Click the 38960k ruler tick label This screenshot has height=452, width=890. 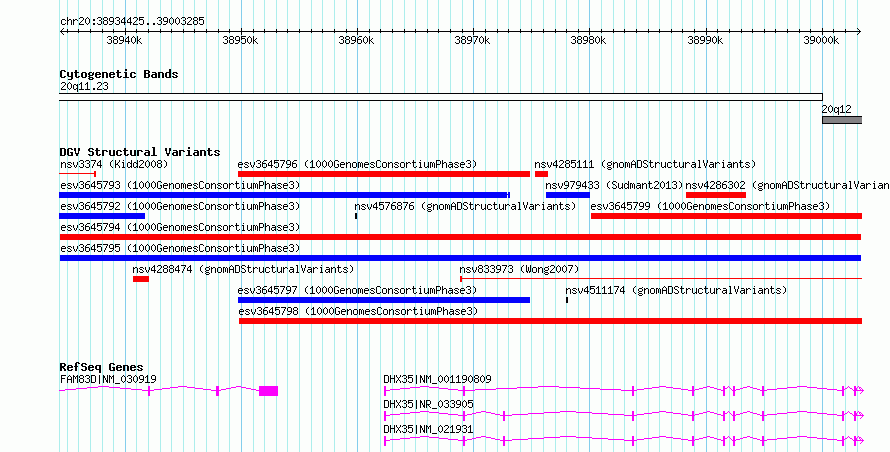356,40
